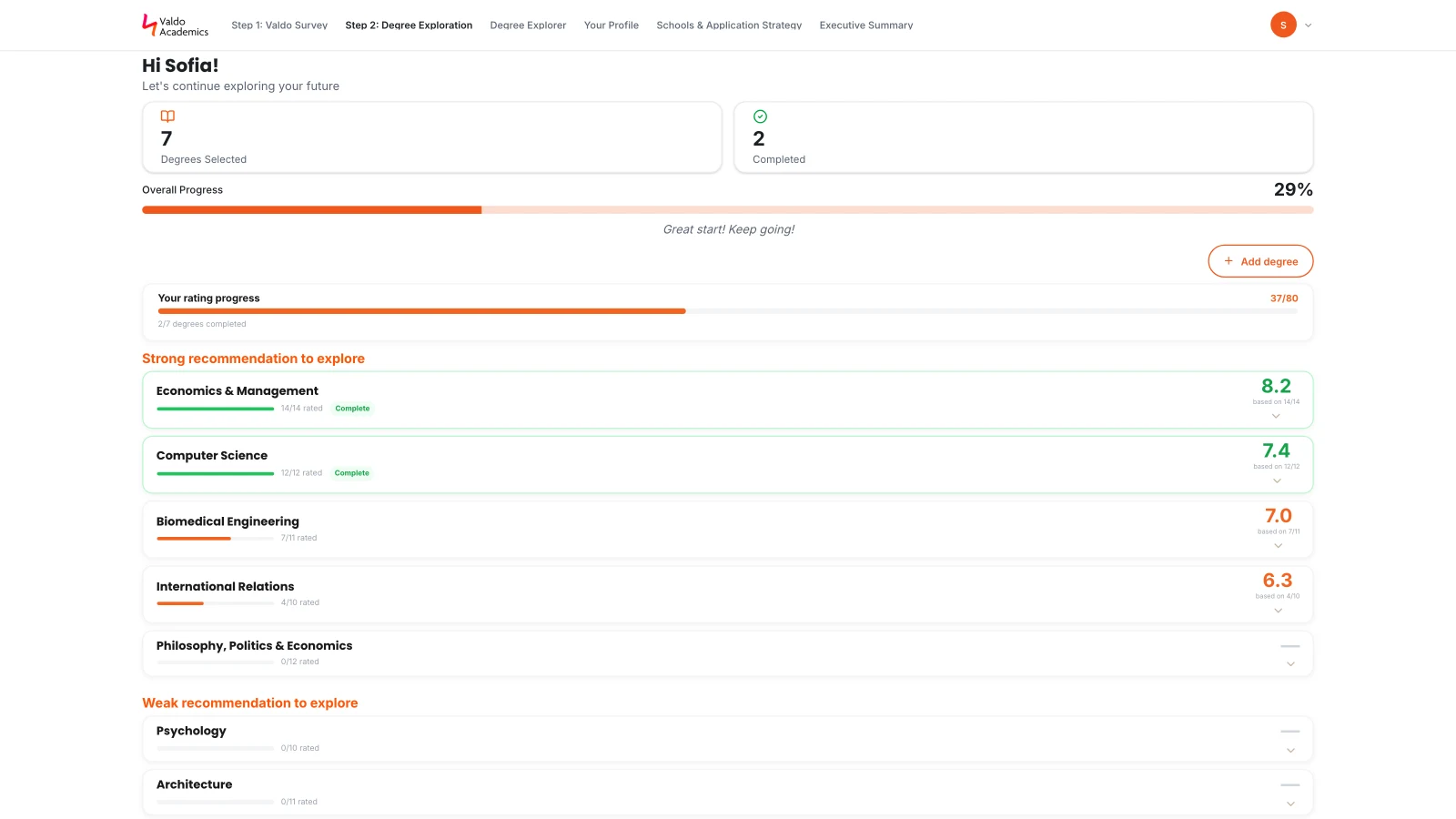
Task: Expand the Psychology card chevron
Action: (x=1290, y=751)
